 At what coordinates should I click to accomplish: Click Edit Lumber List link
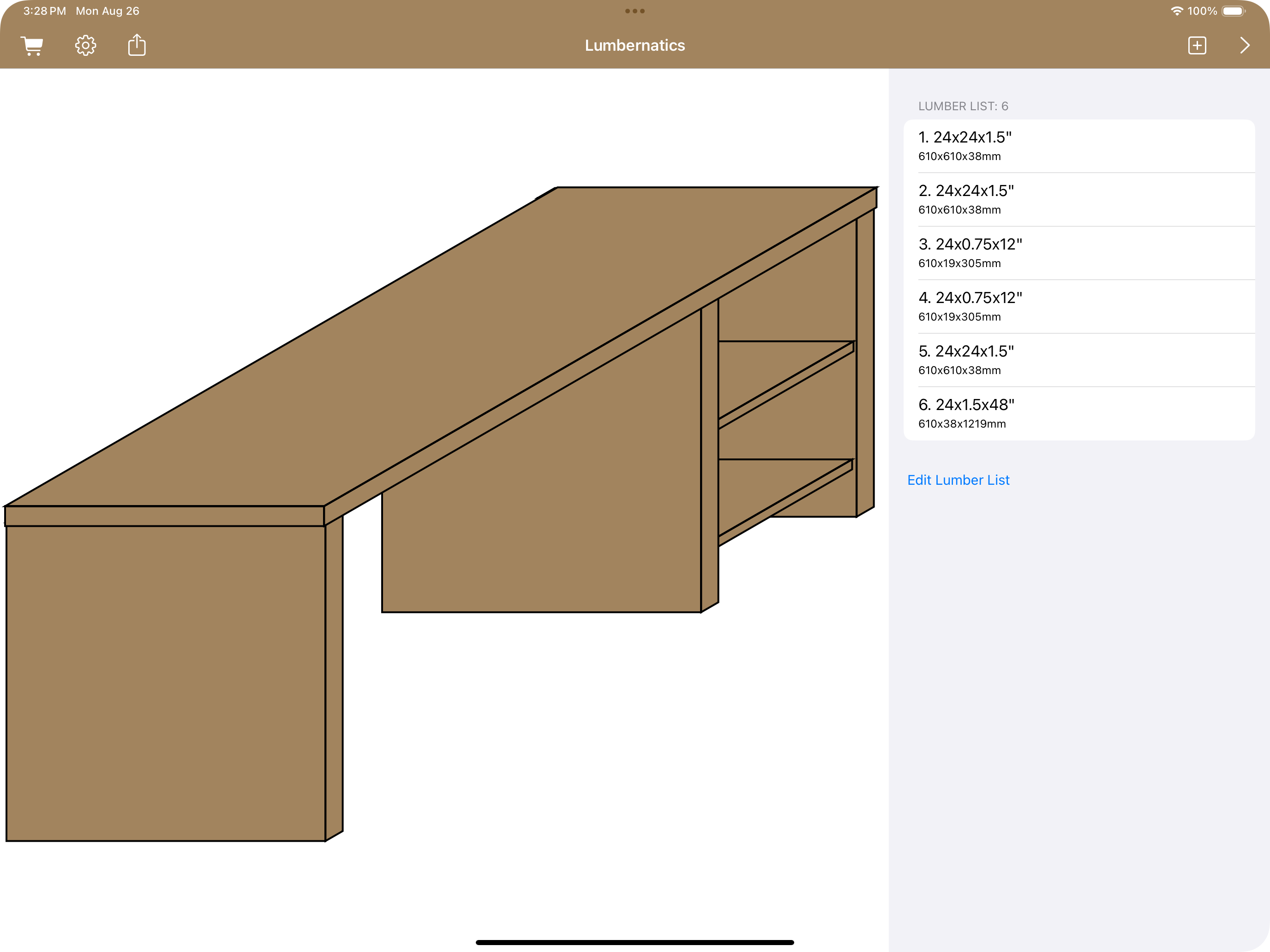point(958,480)
